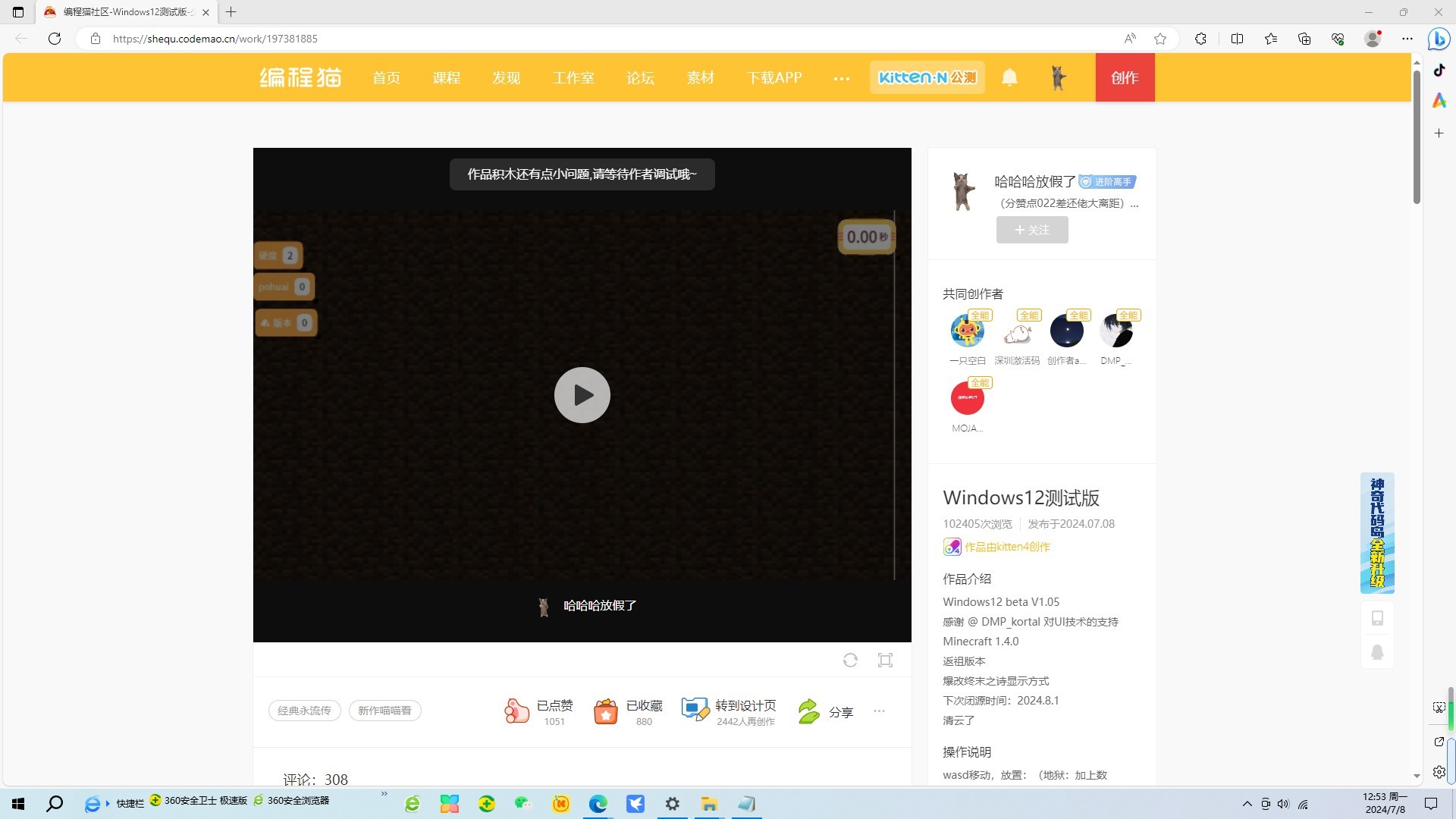Open 下载APP in the navigation bar
This screenshot has width=1456, height=819.
pyautogui.click(x=774, y=77)
